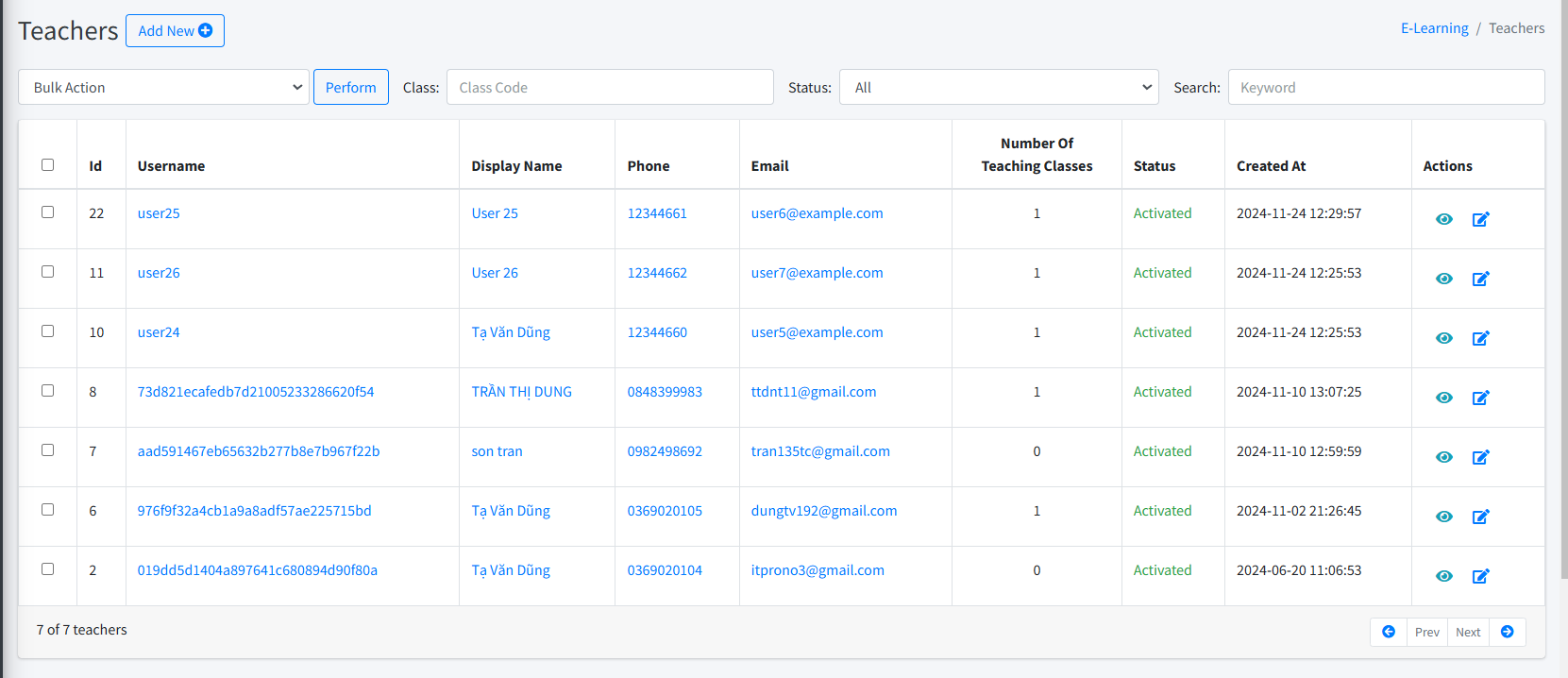Check the box for user25 row
The width and height of the screenshot is (1568, 678).
click(x=48, y=212)
